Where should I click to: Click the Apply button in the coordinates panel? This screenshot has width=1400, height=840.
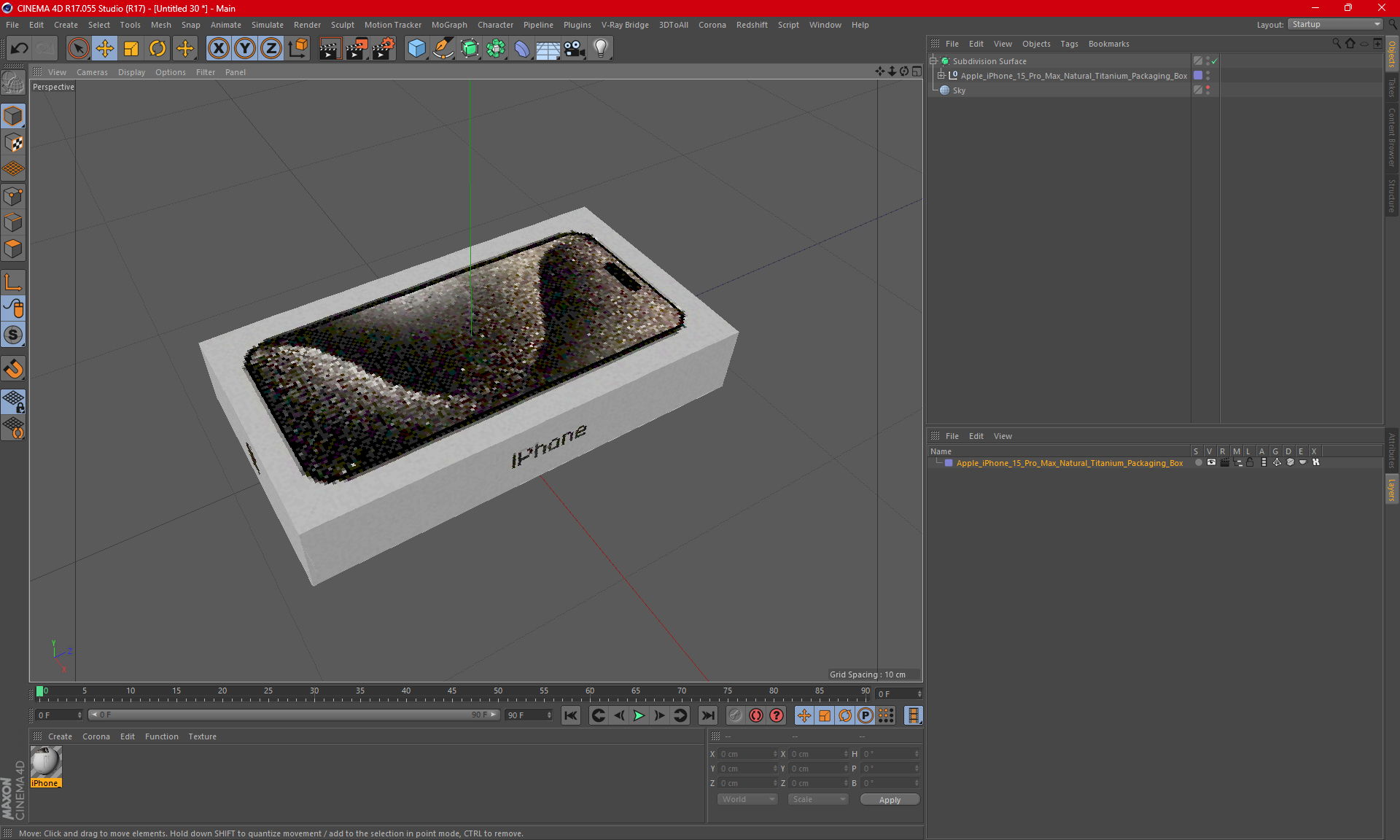point(889,800)
